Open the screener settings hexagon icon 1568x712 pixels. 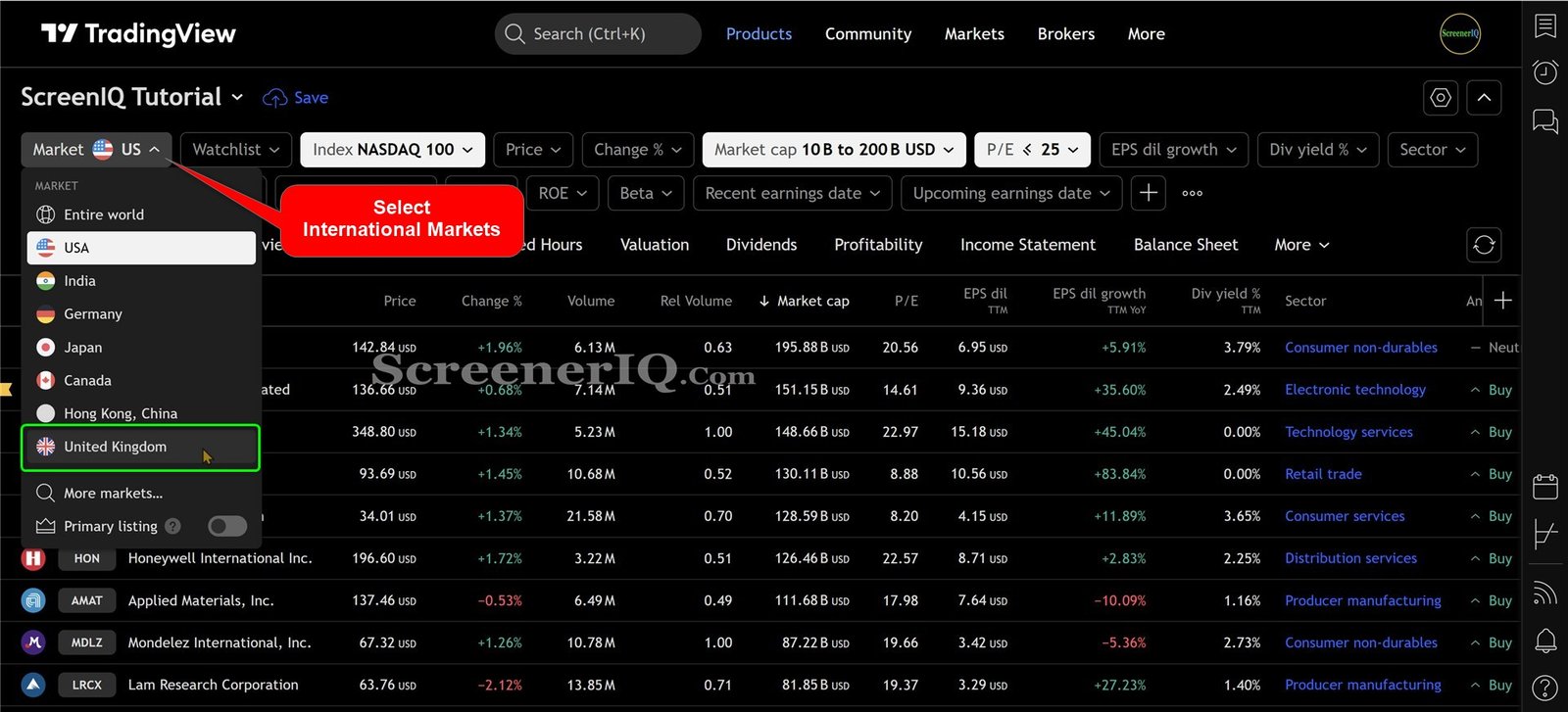(1441, 97)
